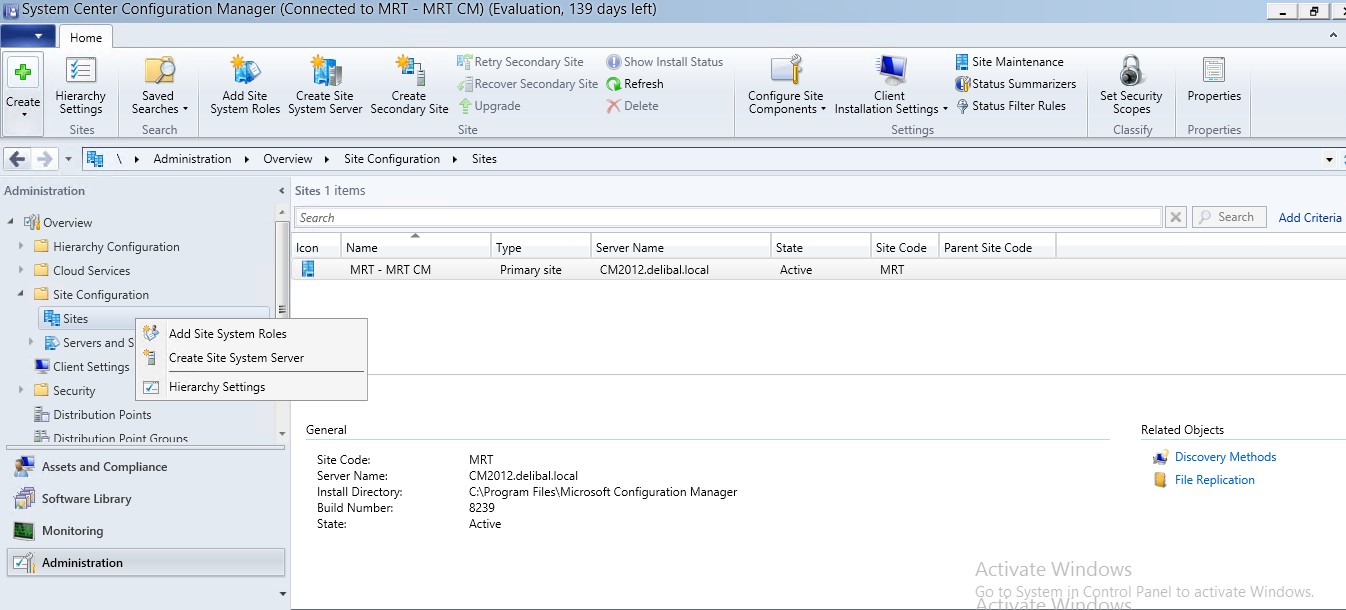Select Hierarchy Settings in context menu
1346x610 pixels.
pos(217,387)
